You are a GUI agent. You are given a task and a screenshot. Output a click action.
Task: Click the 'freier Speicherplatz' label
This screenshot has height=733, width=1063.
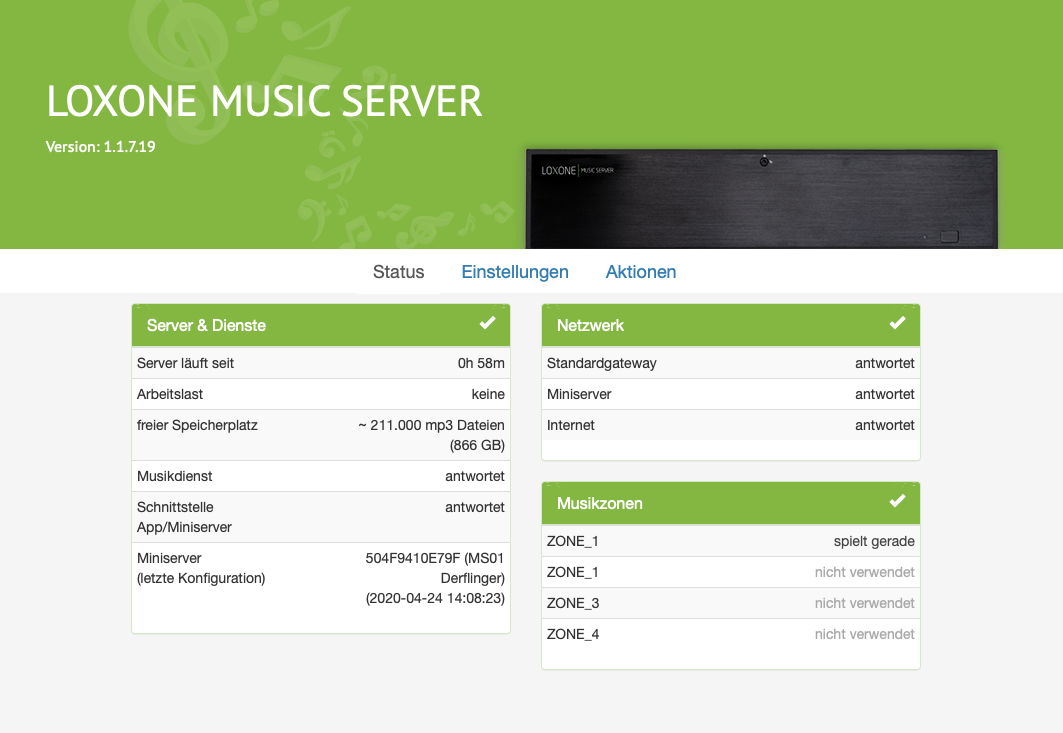197,426
